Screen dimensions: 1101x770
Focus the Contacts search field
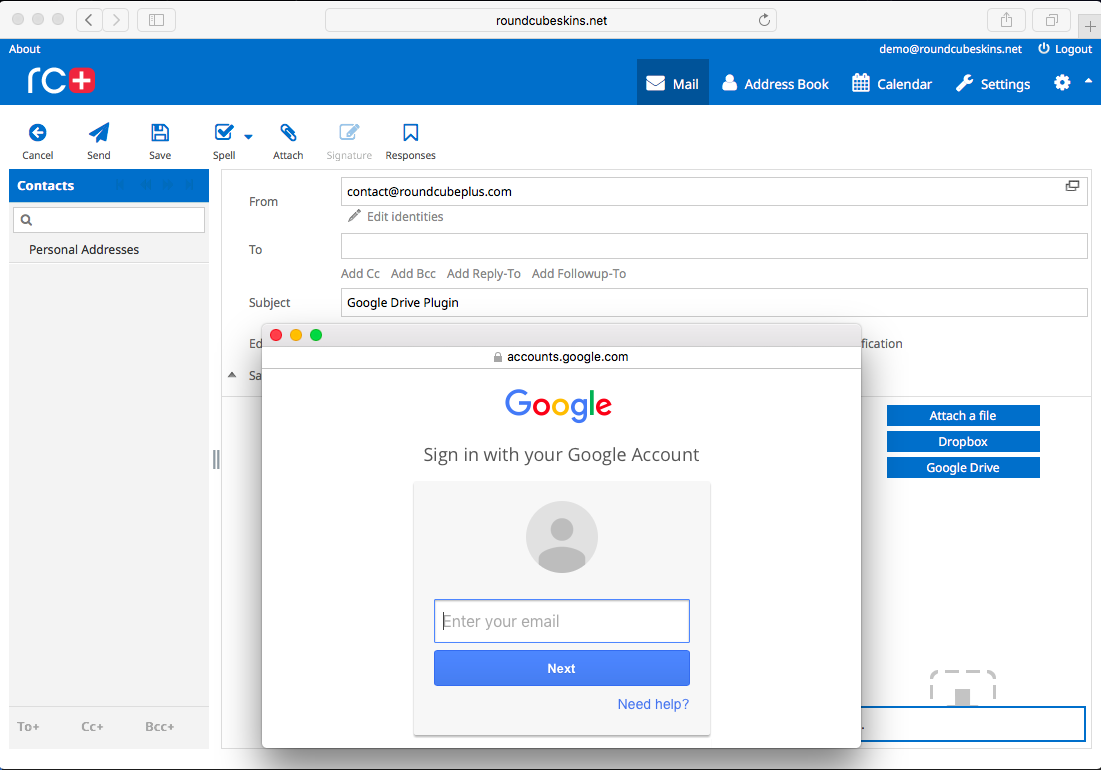(109, 220)
